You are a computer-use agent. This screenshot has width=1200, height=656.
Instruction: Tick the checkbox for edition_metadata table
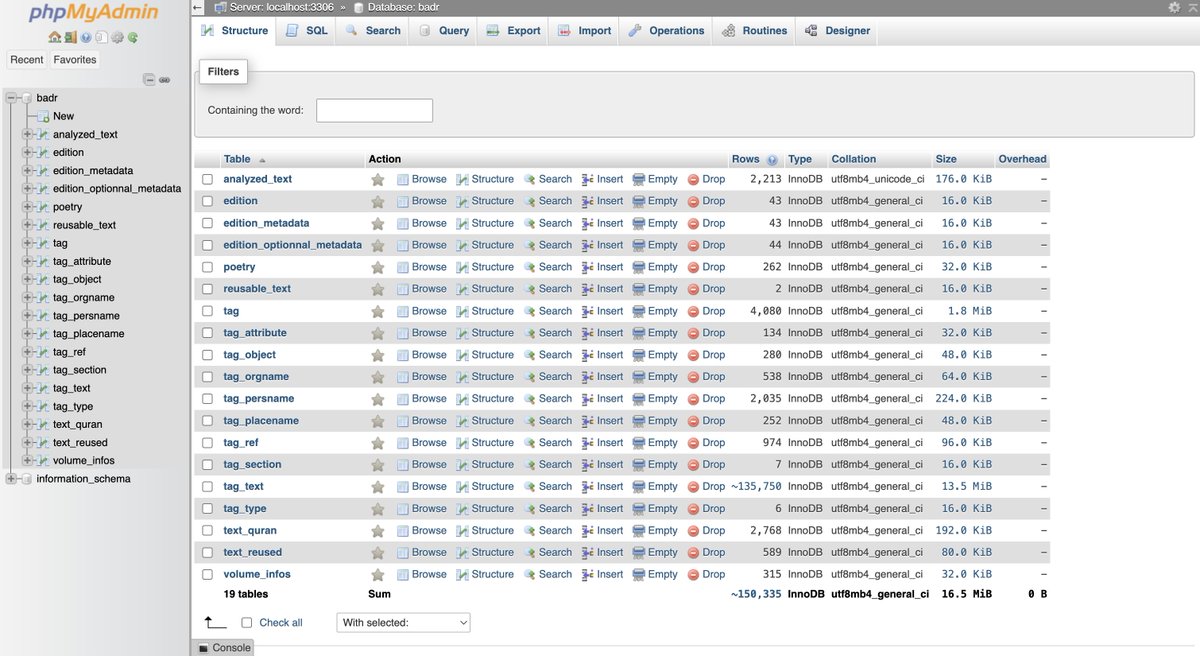pos(207,223)
